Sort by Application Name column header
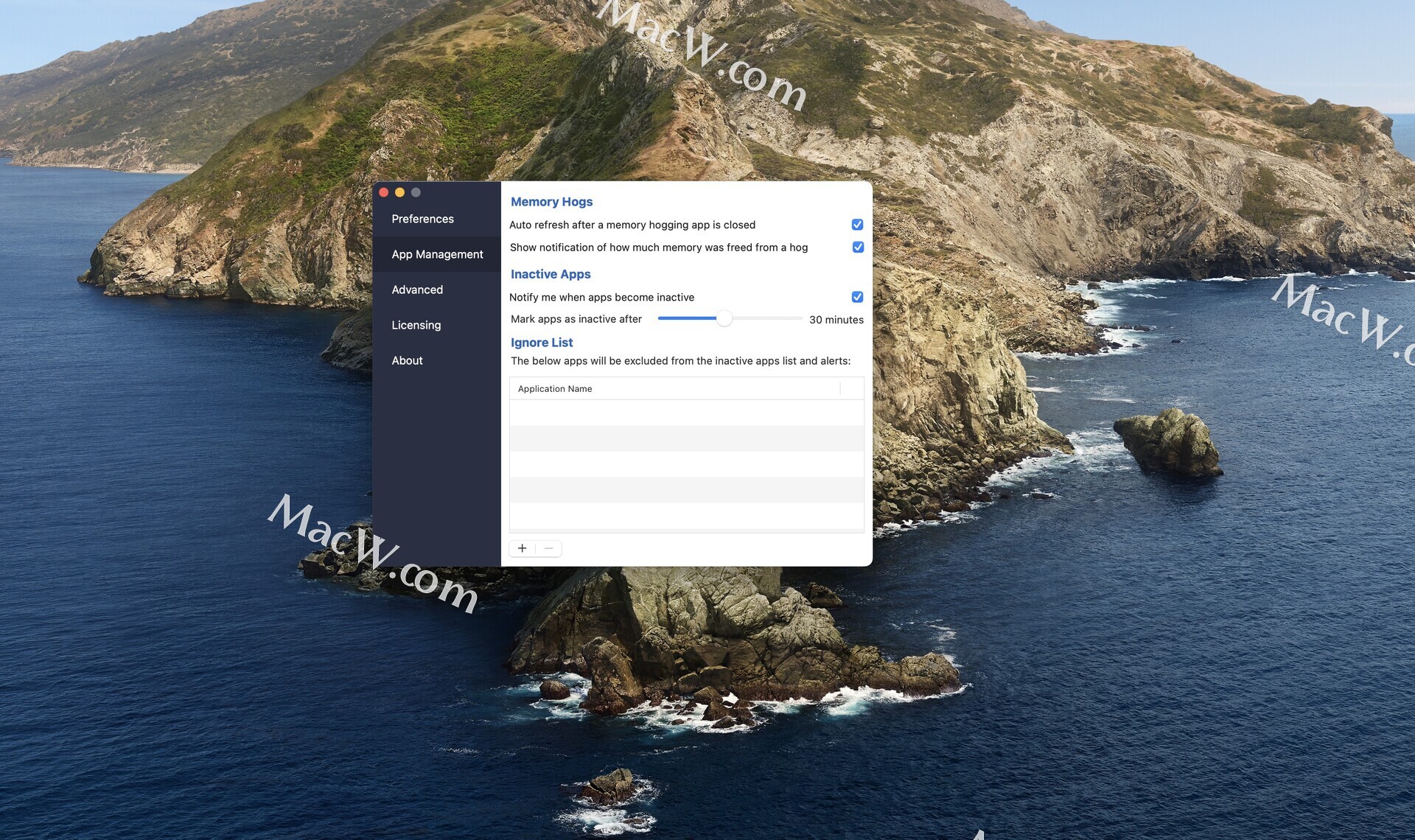The height and width of the screenshot is (840, 1415). tap(554, 388)
